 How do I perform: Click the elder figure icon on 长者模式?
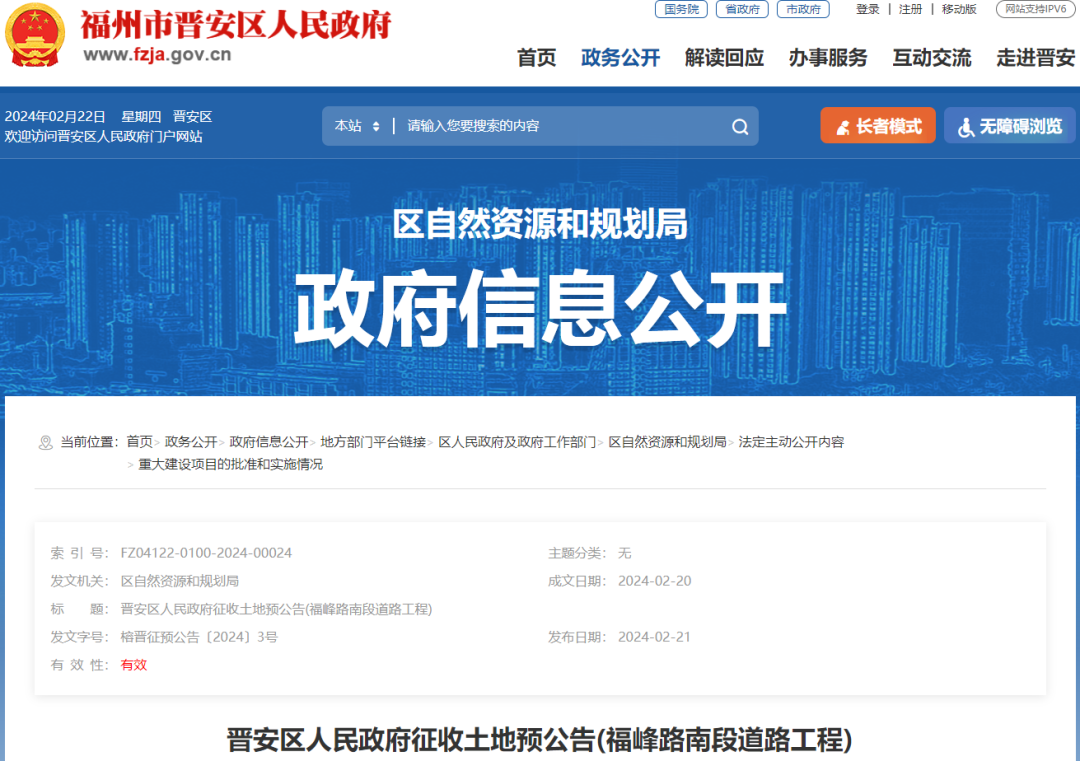pos(845,125)
